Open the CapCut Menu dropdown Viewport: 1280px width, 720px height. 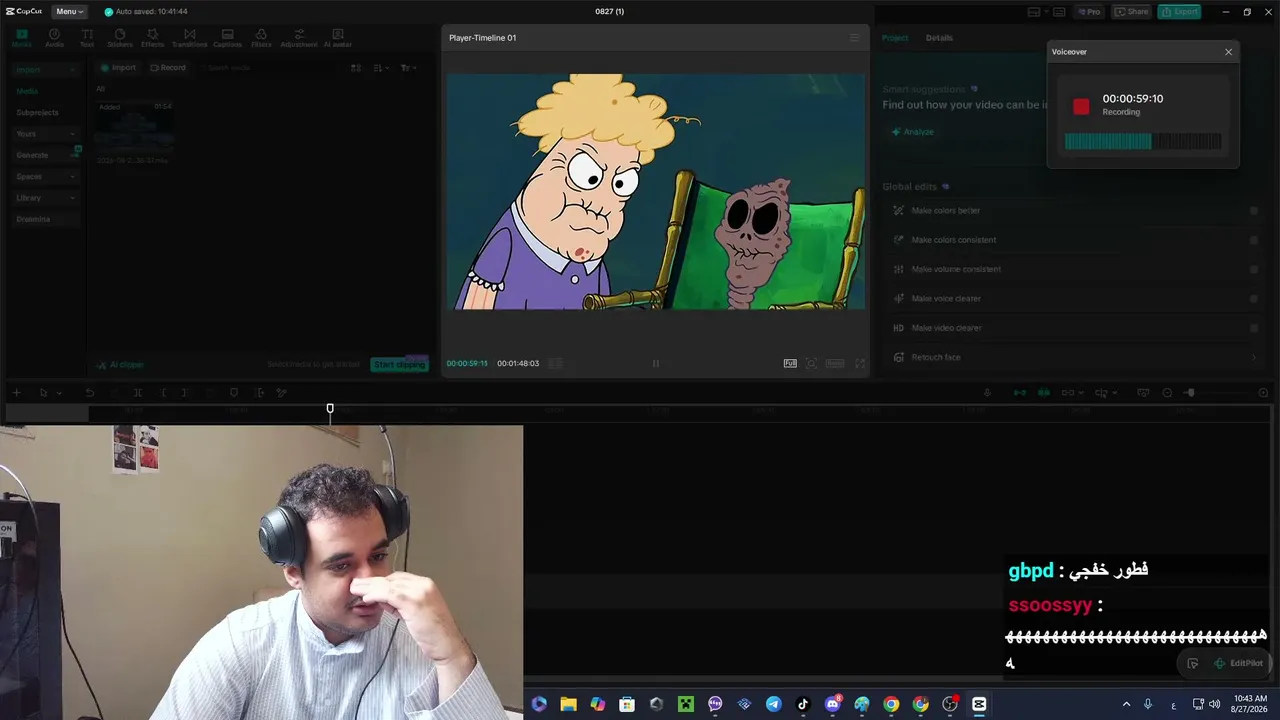69,11
